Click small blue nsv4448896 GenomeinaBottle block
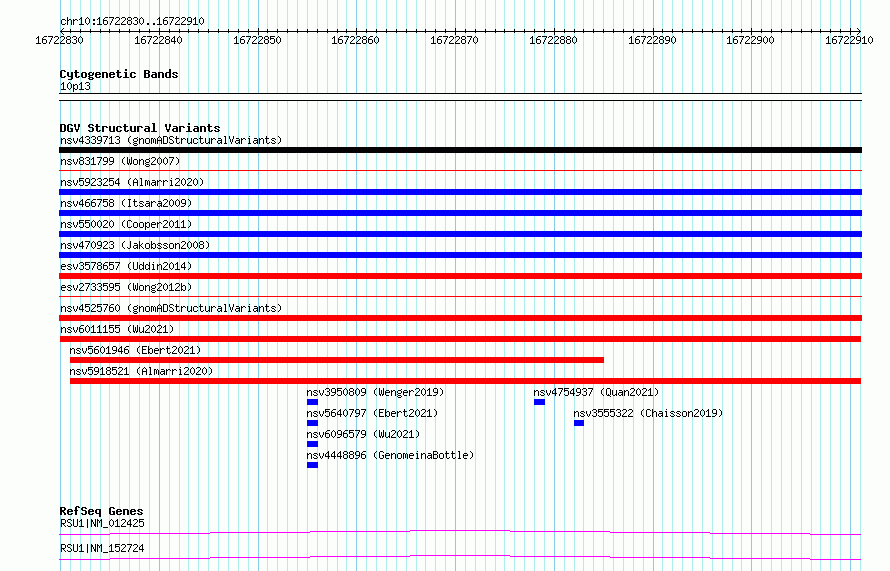Viewport: 890px width, 571px height. coord(312,465)
